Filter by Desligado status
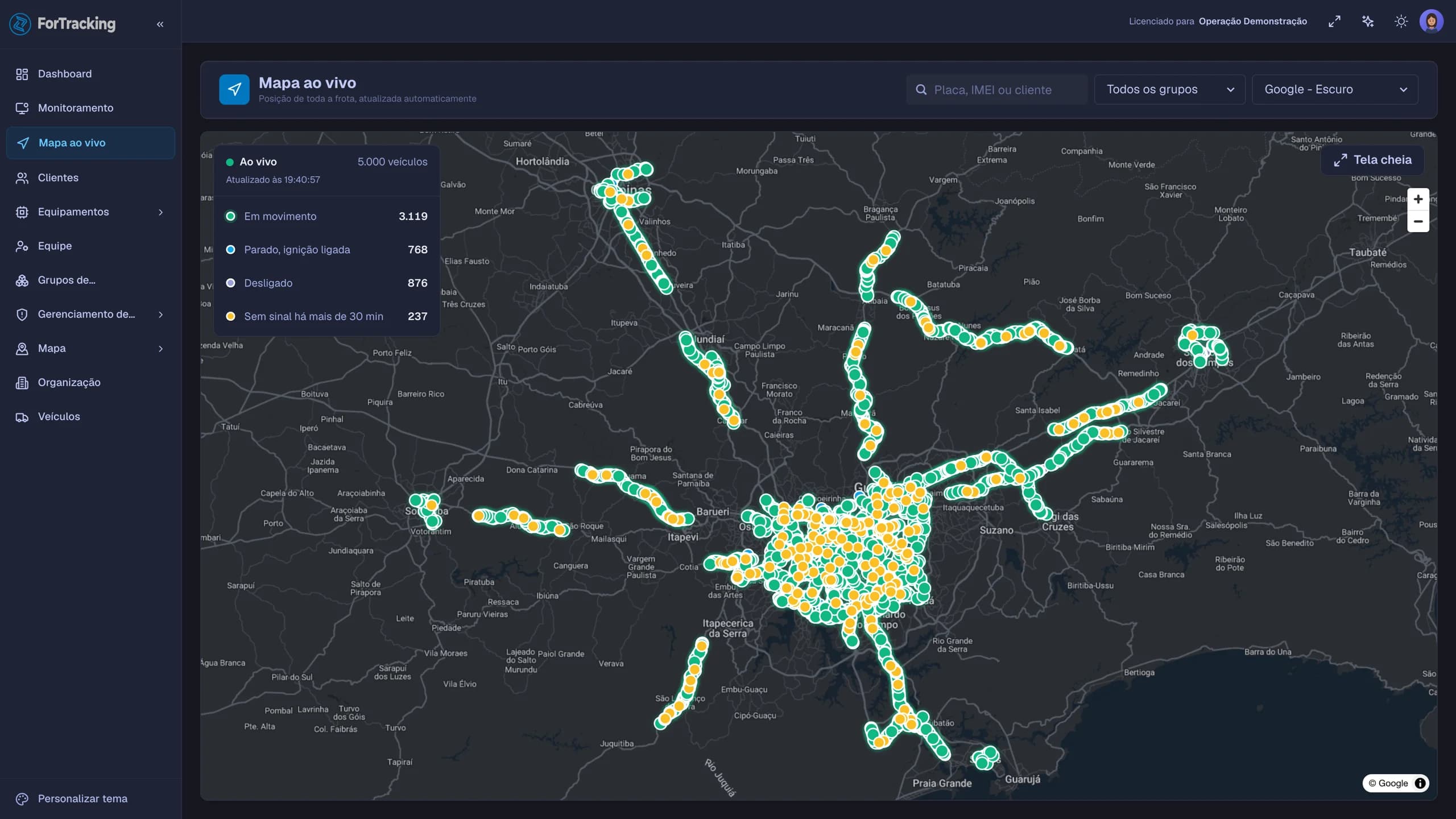 [x=326, y=283]
